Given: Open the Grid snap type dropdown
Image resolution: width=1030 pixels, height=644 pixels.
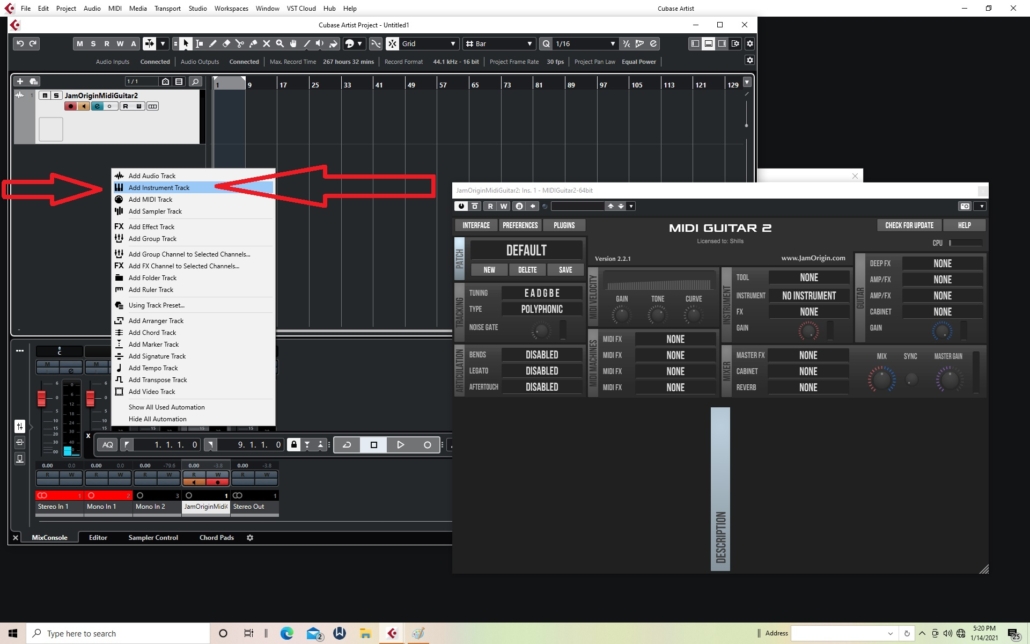Looking at the screenshot, I should click(x=428, y=43).
